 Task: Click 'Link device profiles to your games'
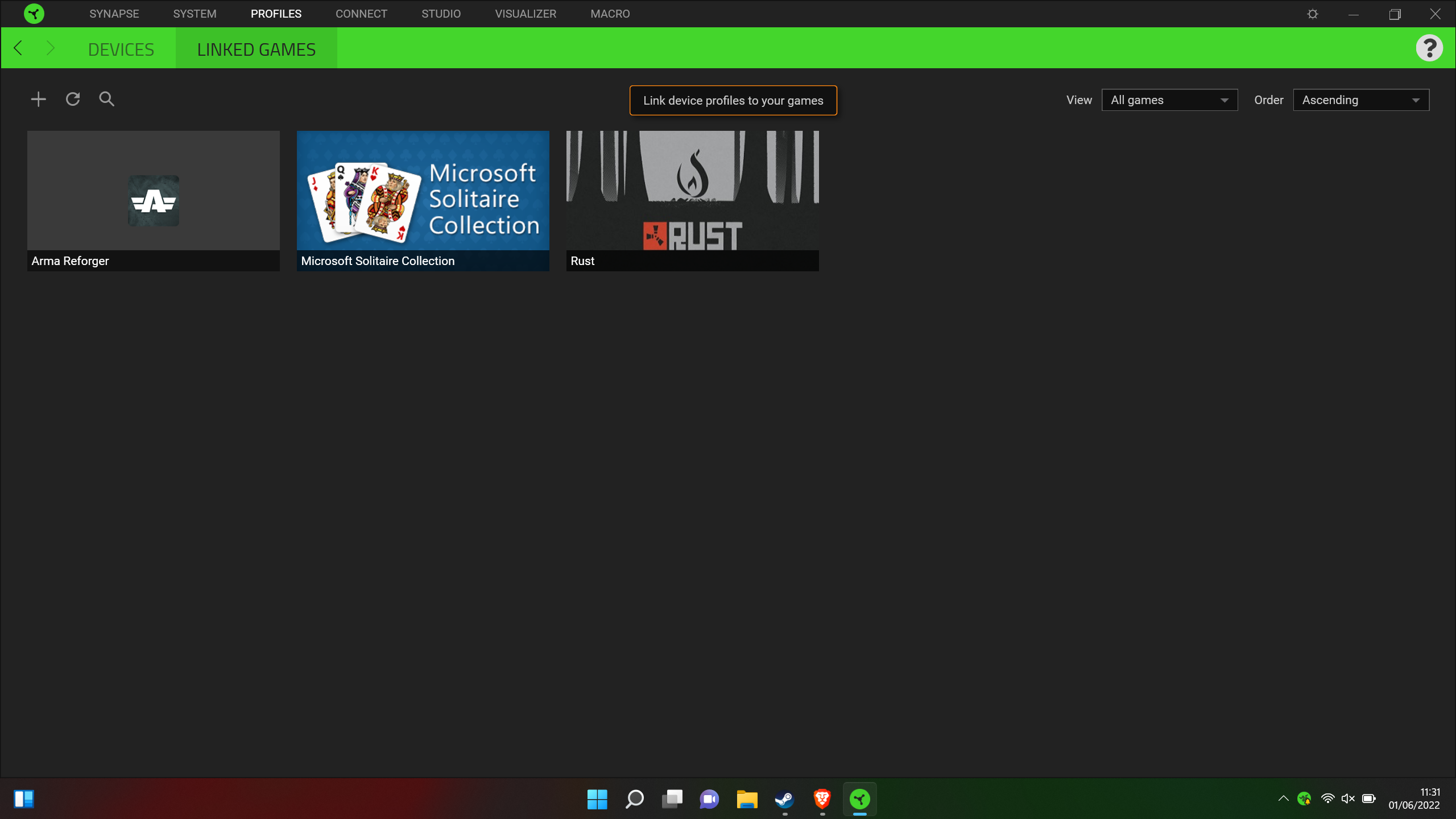pos(733,100)
